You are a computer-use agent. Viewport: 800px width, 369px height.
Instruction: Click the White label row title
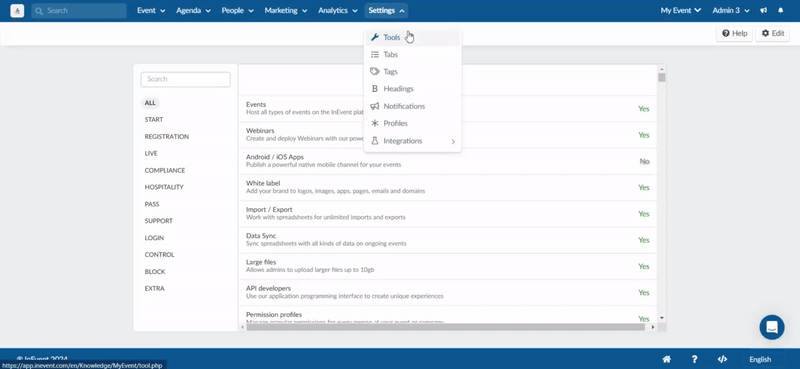pos(263,183)
